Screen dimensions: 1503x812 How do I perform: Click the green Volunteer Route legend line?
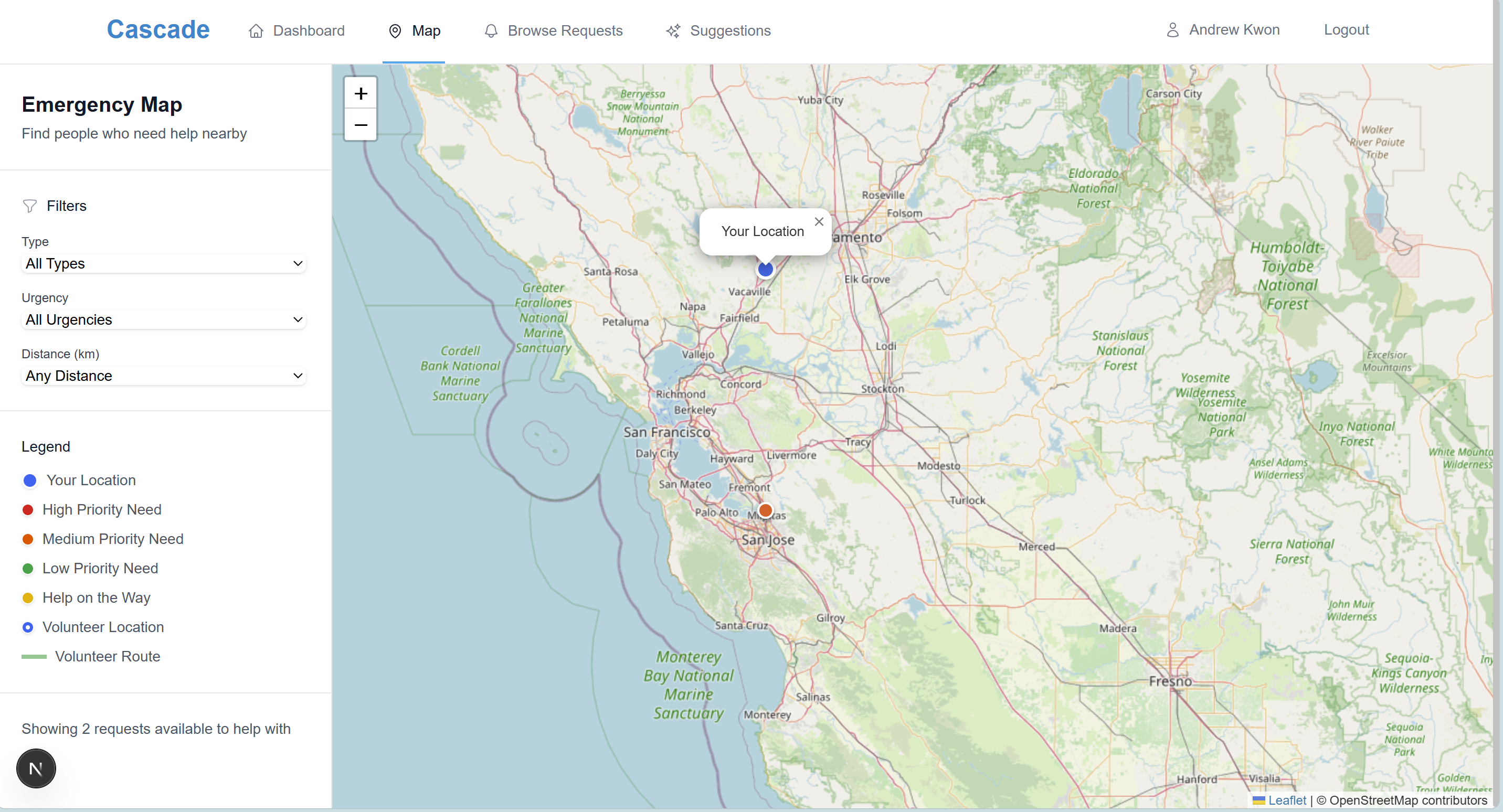pos(34,656)
